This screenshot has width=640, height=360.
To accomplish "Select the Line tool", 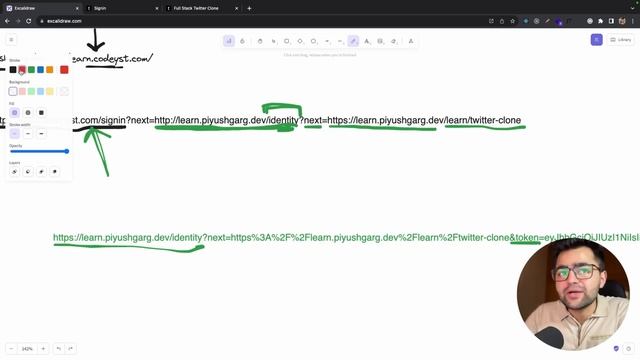I will click(x=340, y=41).
